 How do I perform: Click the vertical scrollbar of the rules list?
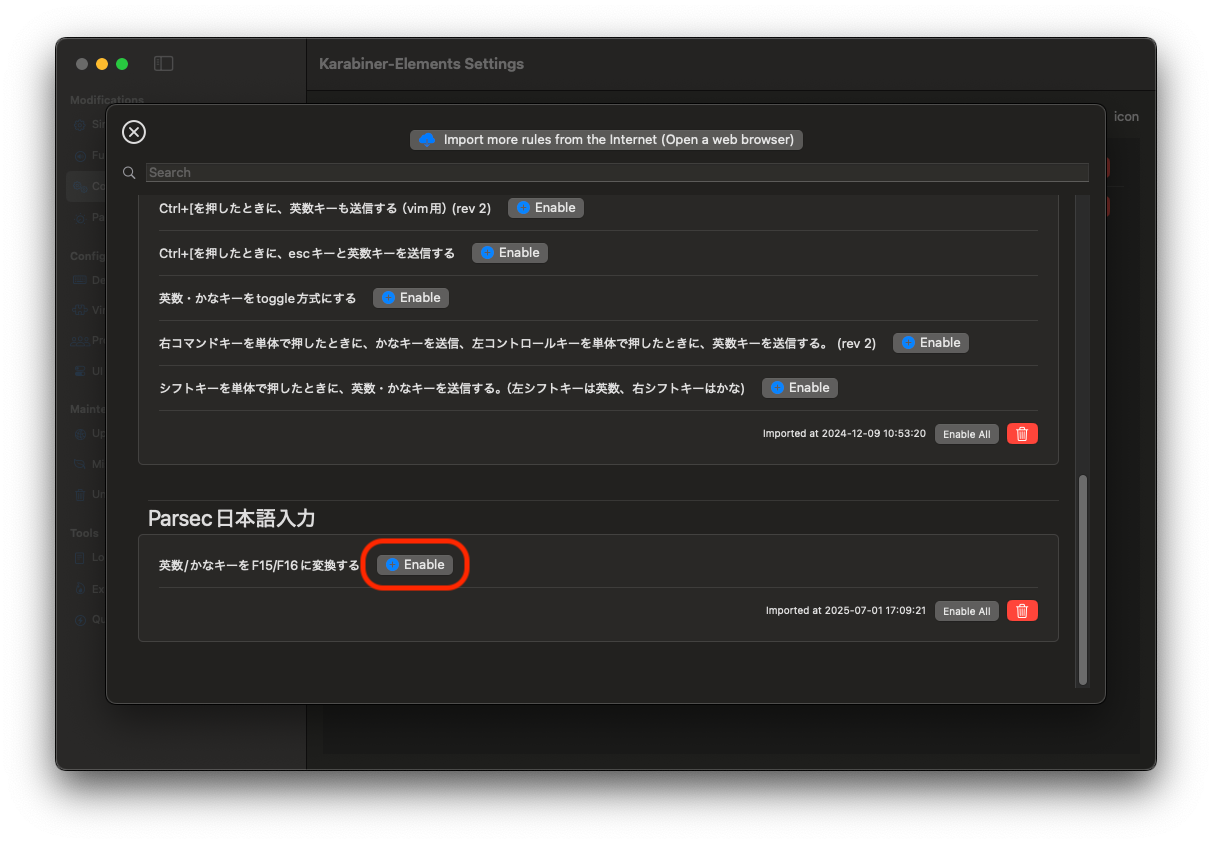[x=1081, y=580]
